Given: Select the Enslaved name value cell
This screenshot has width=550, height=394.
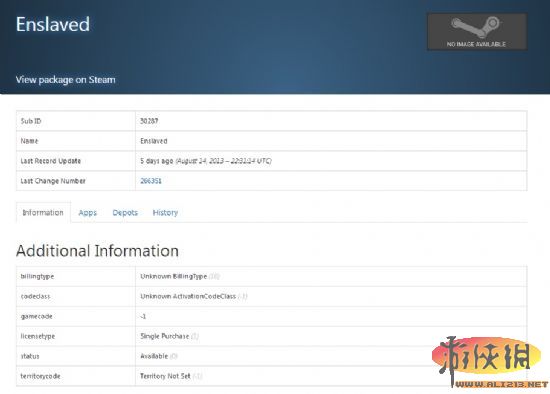Looking at the screenshot, I should (331, 141).
